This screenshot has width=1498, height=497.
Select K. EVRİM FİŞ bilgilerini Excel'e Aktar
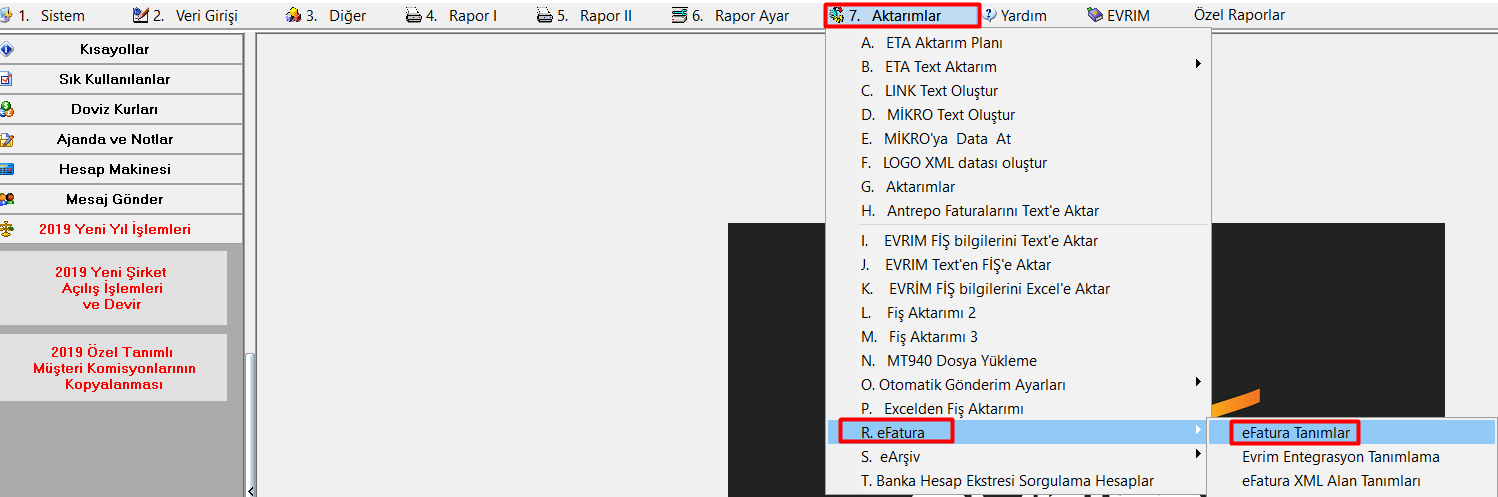1018,289
